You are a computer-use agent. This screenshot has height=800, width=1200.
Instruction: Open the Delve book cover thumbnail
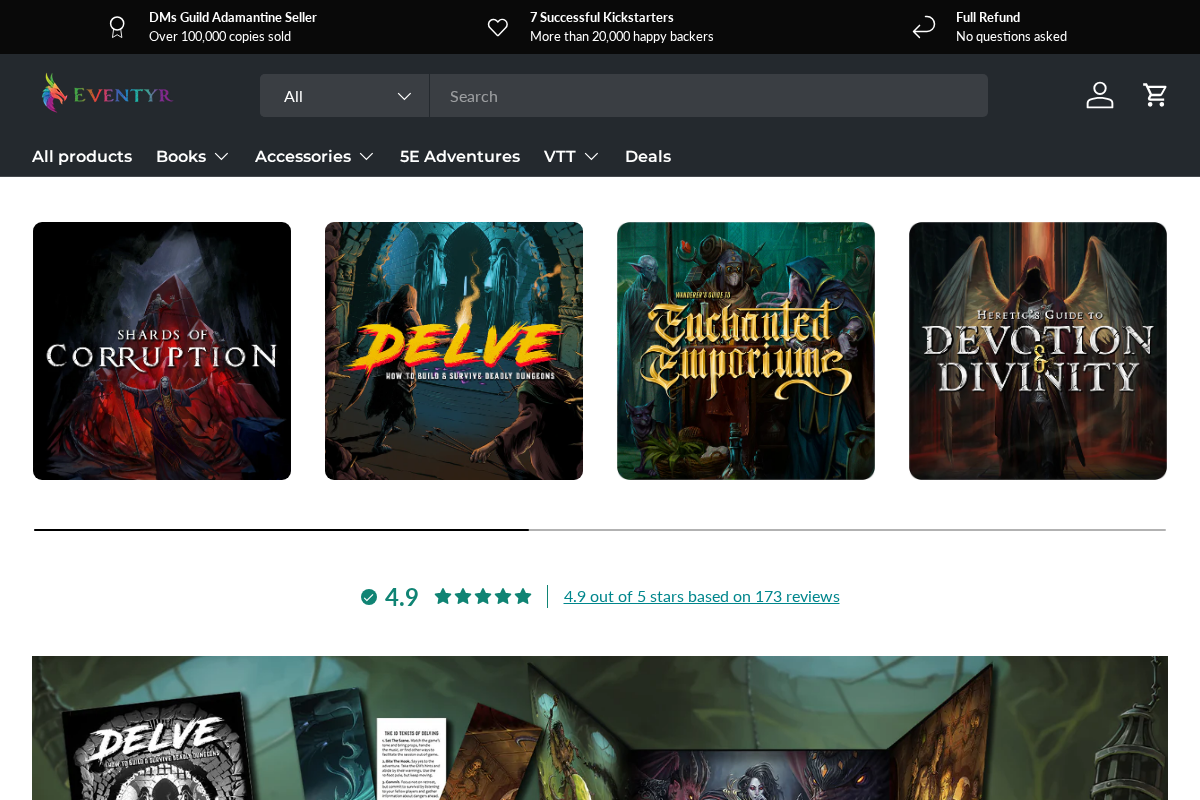tap(453, 350)
